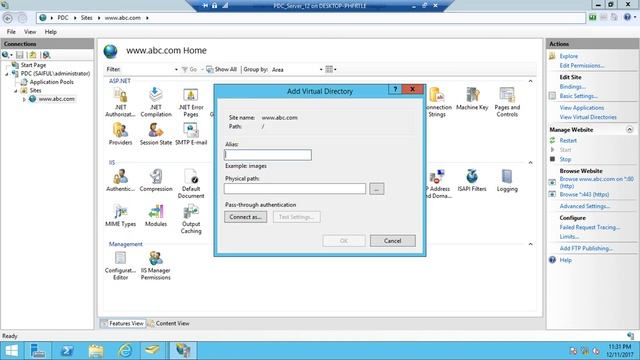Collapse the IIS group section
Screen dimensions: 640x360
(530, 162)
